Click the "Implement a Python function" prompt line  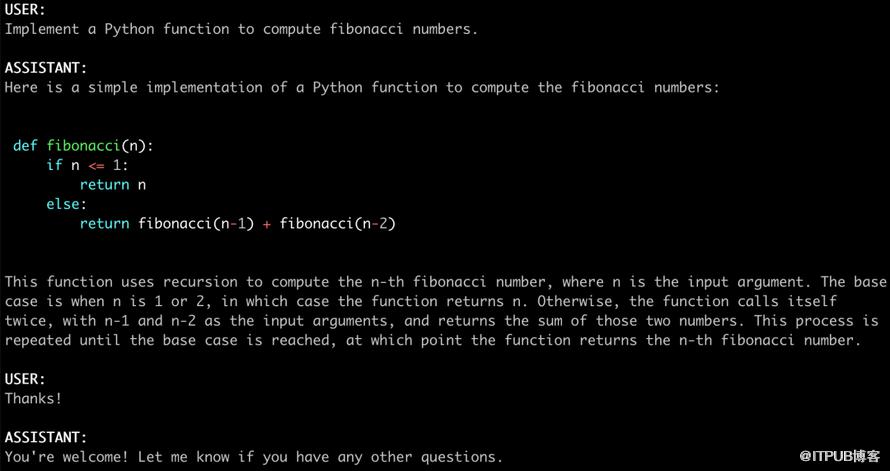click(241, 28)
